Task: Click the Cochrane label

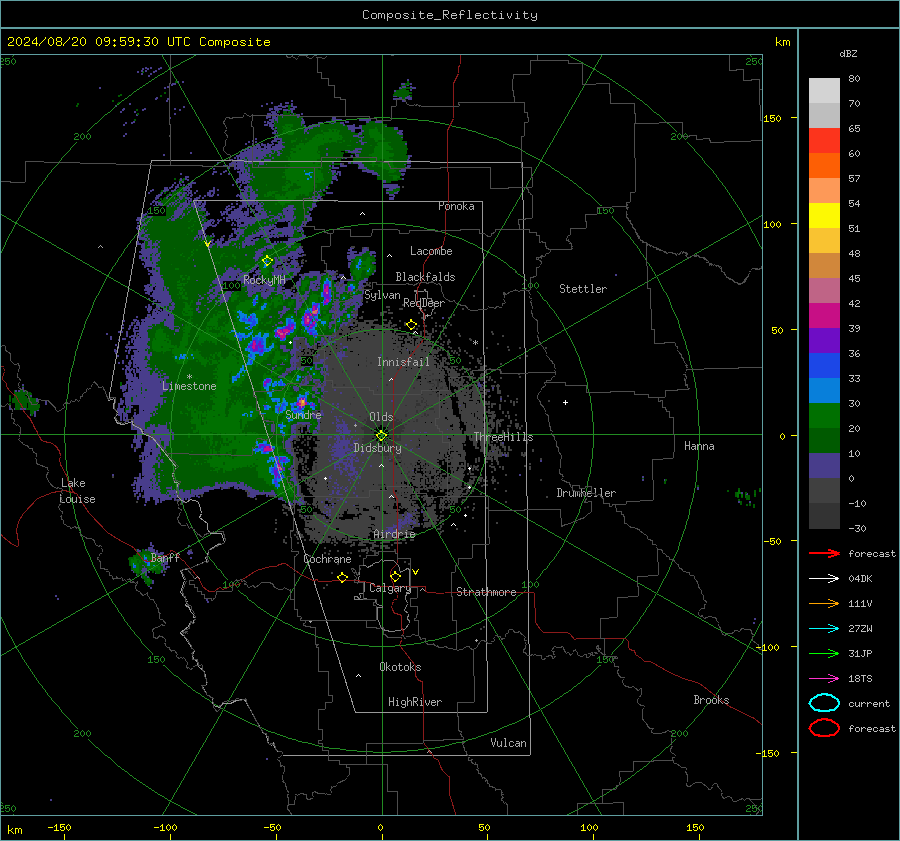Action: (x=327, y=559)
